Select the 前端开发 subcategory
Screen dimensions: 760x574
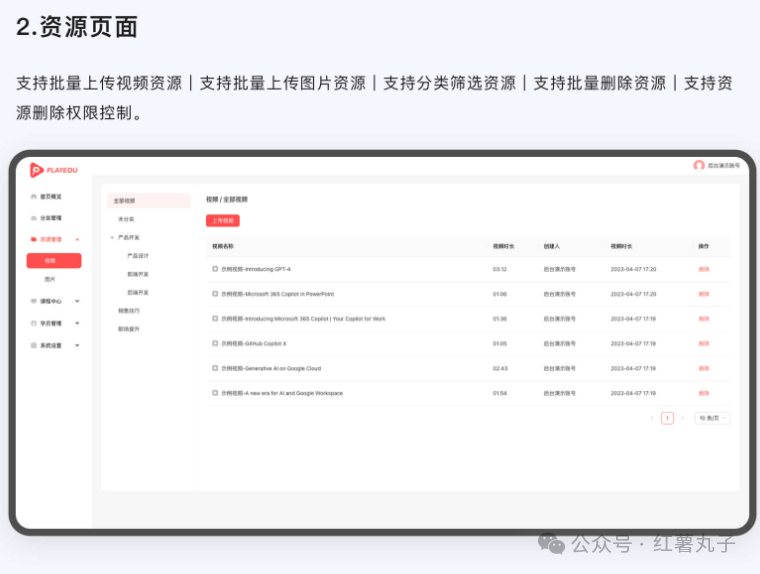point(138,274)
